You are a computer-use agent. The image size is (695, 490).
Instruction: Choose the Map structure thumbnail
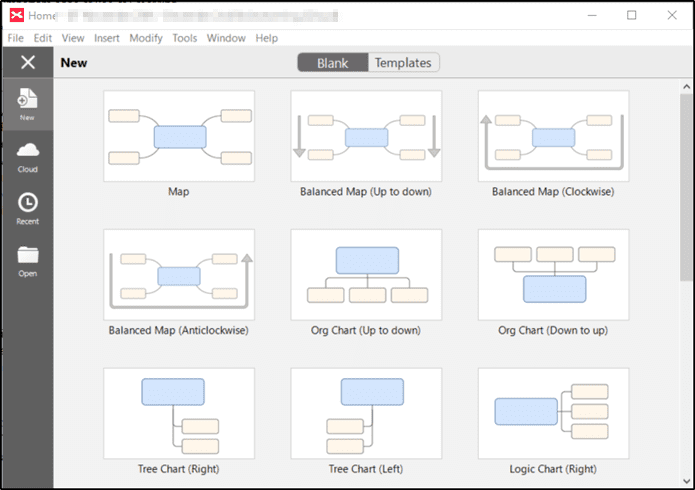tap(179, 136)
